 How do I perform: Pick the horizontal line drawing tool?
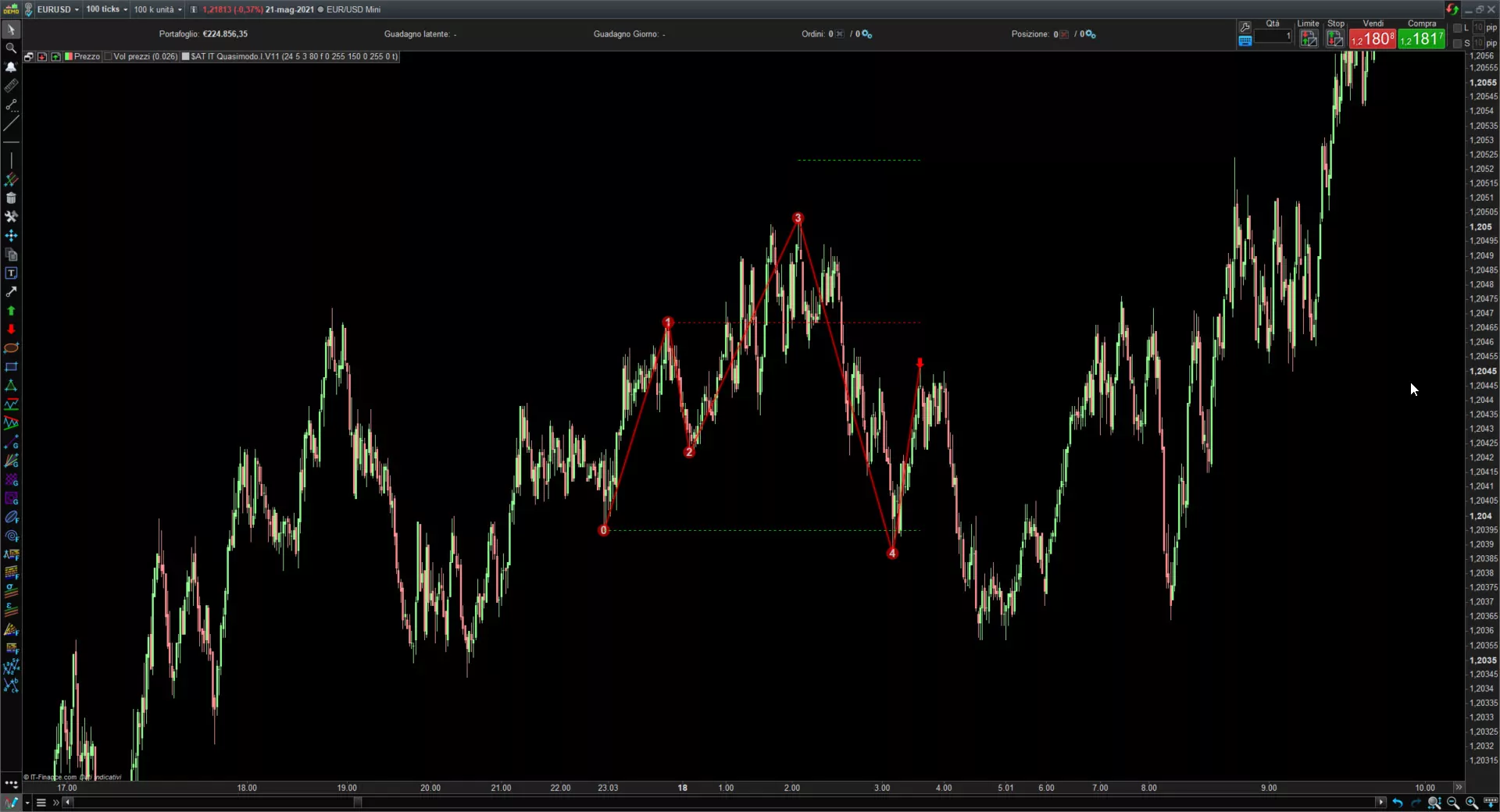coord(11,142)
